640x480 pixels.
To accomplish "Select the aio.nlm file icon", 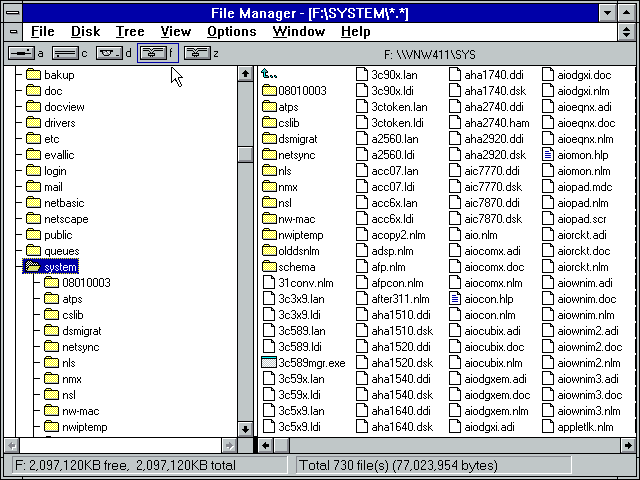I will [x=455, y=235].
